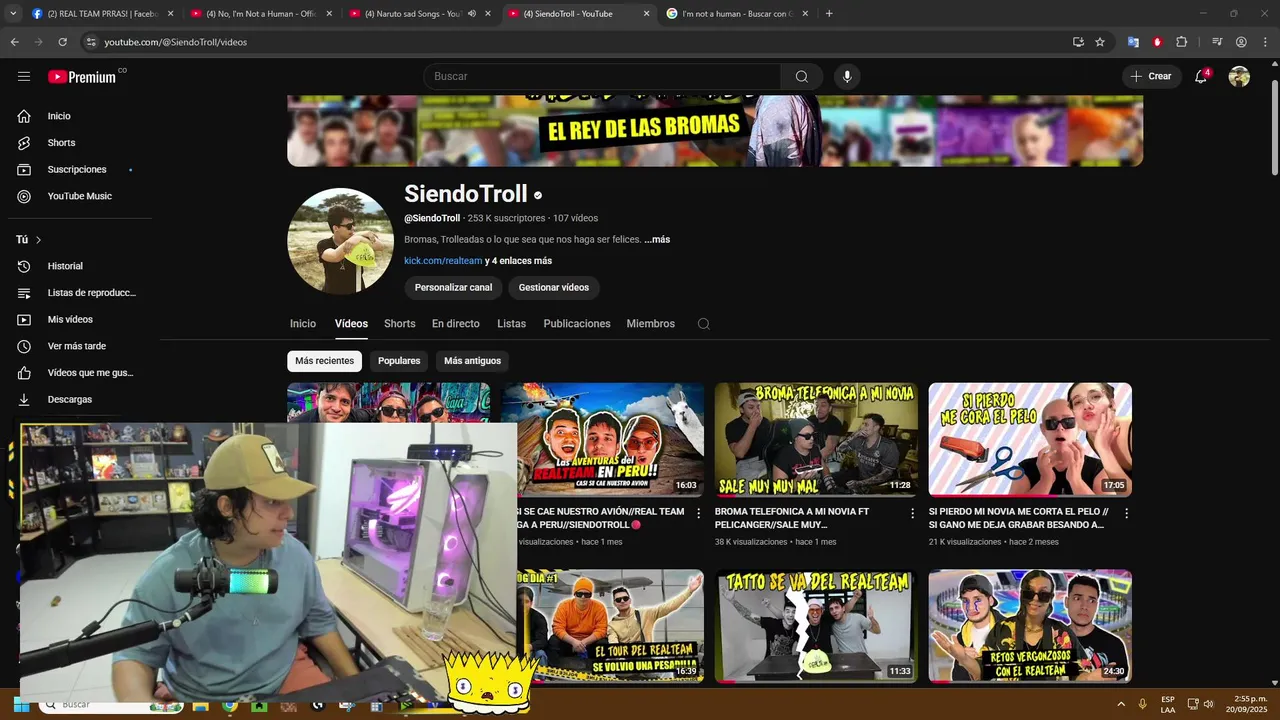Viewport: 1280px width, 720px height.
Task: Open the media controls icon in Chrome
Action: [x=1217, y=42]
